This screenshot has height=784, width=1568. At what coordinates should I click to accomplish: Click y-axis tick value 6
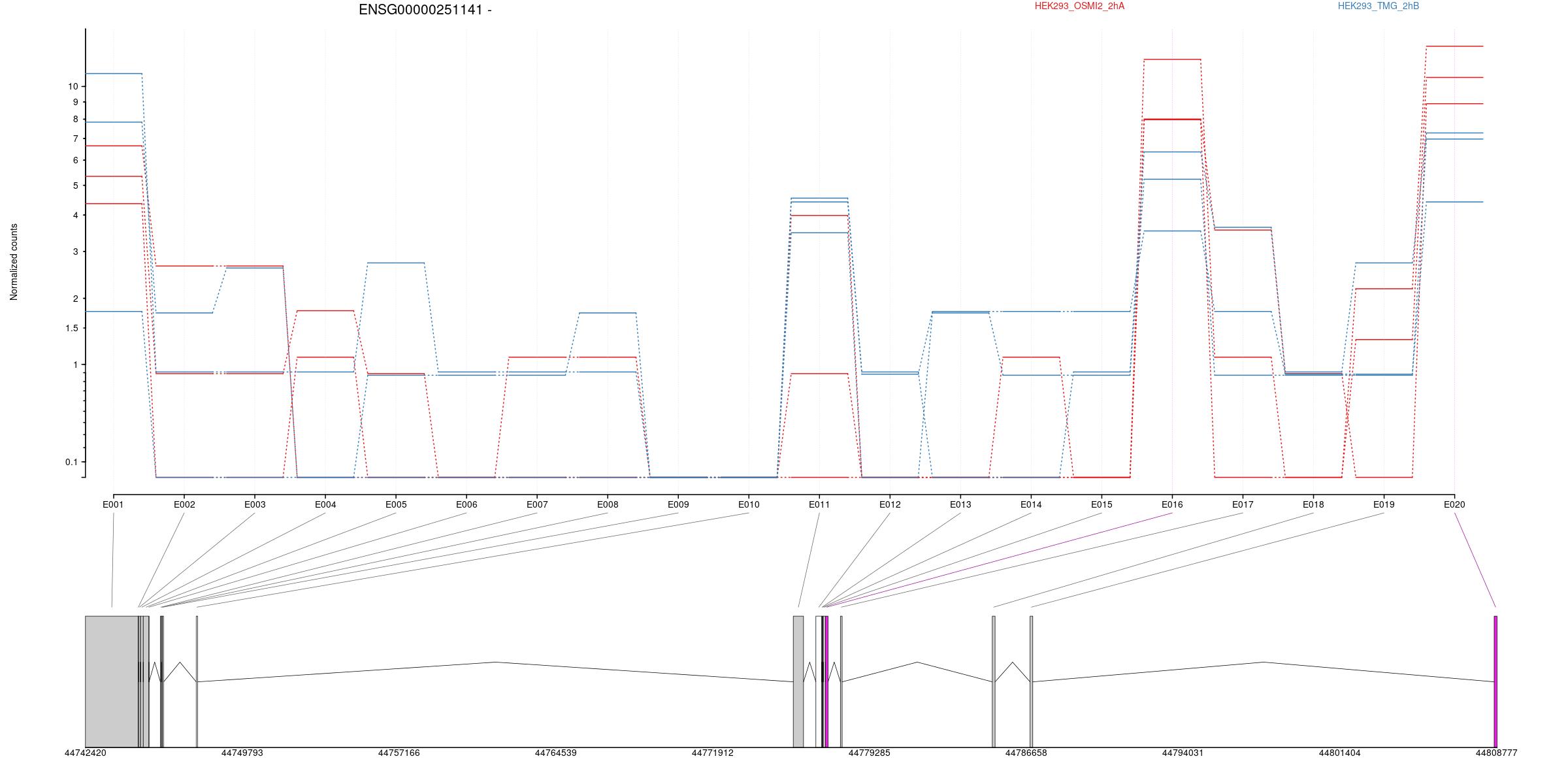pyautogui.click(x=76, y=160)
